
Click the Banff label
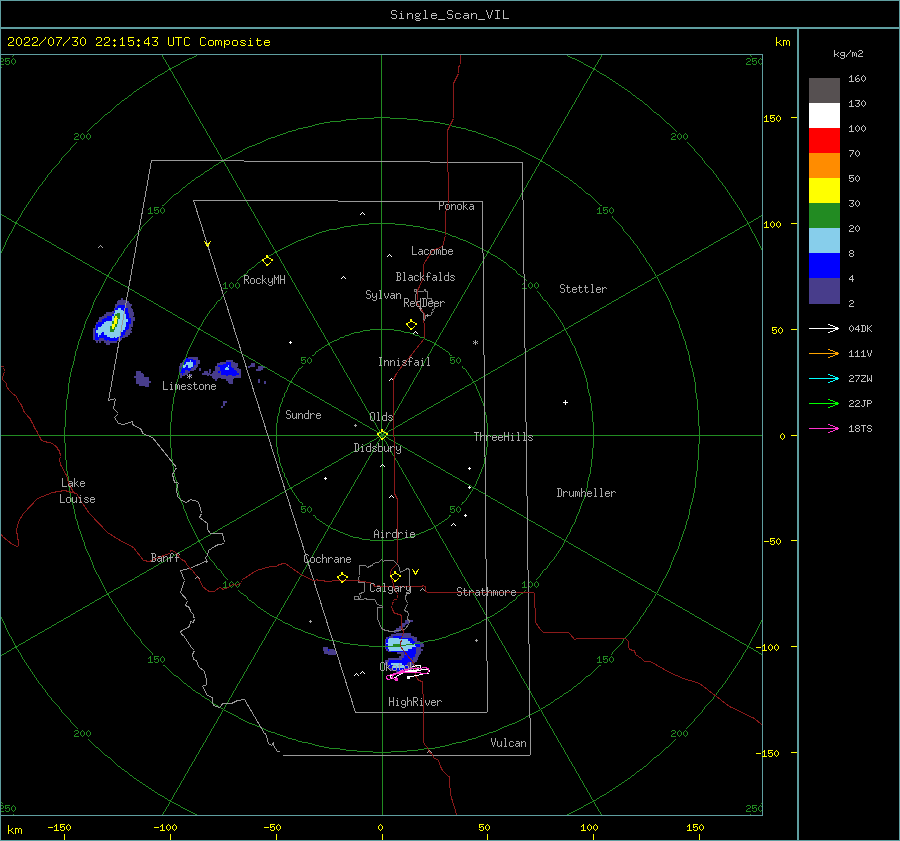(165, 557)
